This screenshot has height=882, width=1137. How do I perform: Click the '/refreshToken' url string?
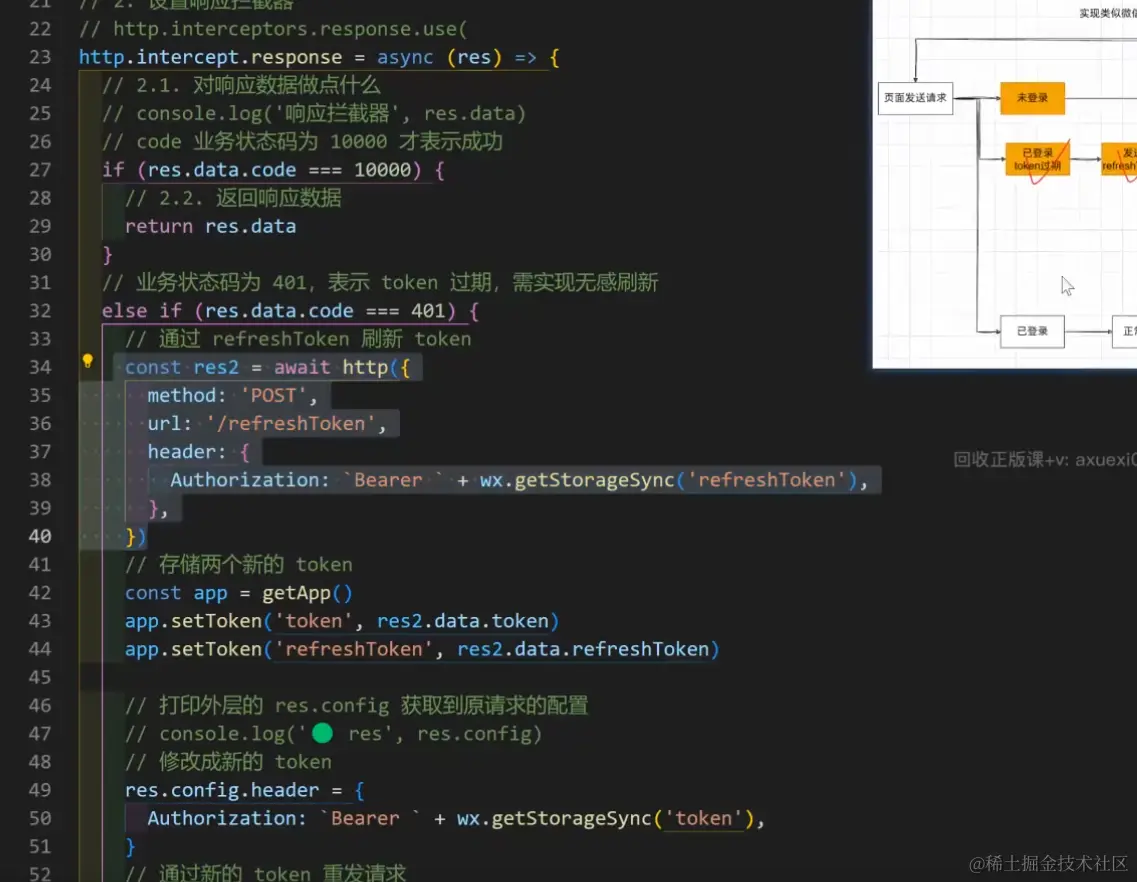click(x=291, y=424)
